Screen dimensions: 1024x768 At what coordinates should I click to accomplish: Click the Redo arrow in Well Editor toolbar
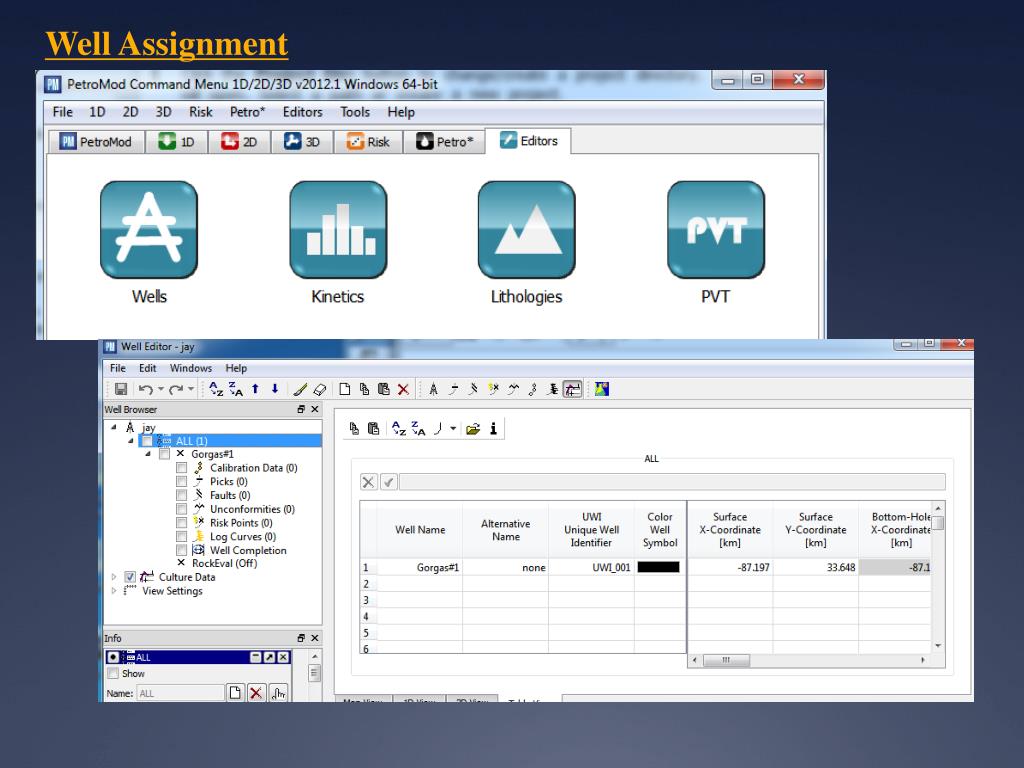[x=175, y=389]
